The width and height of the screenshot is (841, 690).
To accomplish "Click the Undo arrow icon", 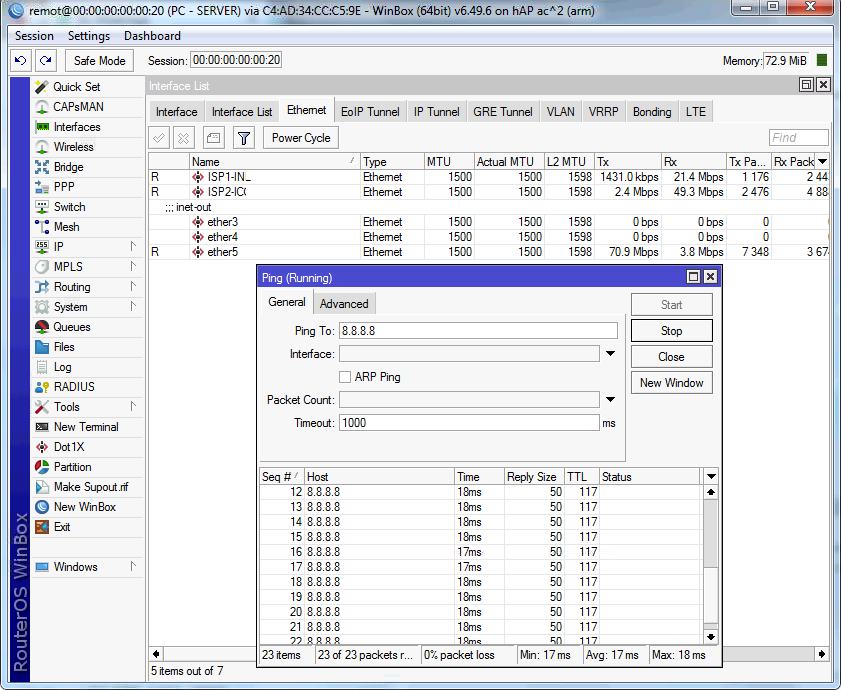I will point(21,61).
